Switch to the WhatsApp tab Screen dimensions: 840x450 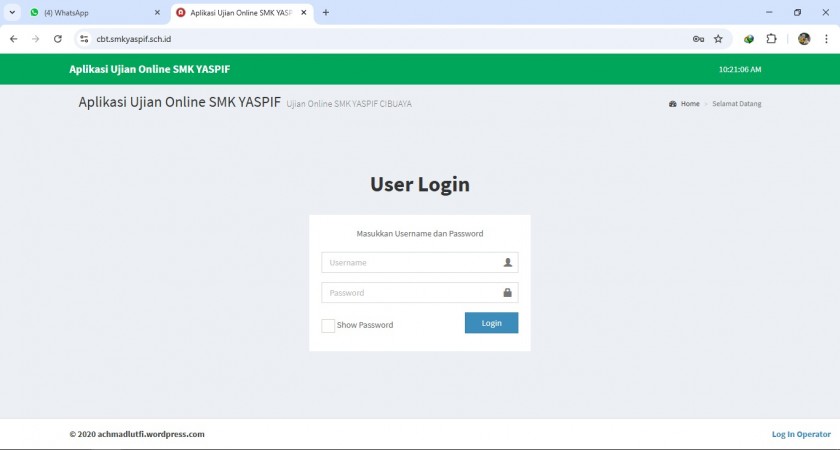95,13
